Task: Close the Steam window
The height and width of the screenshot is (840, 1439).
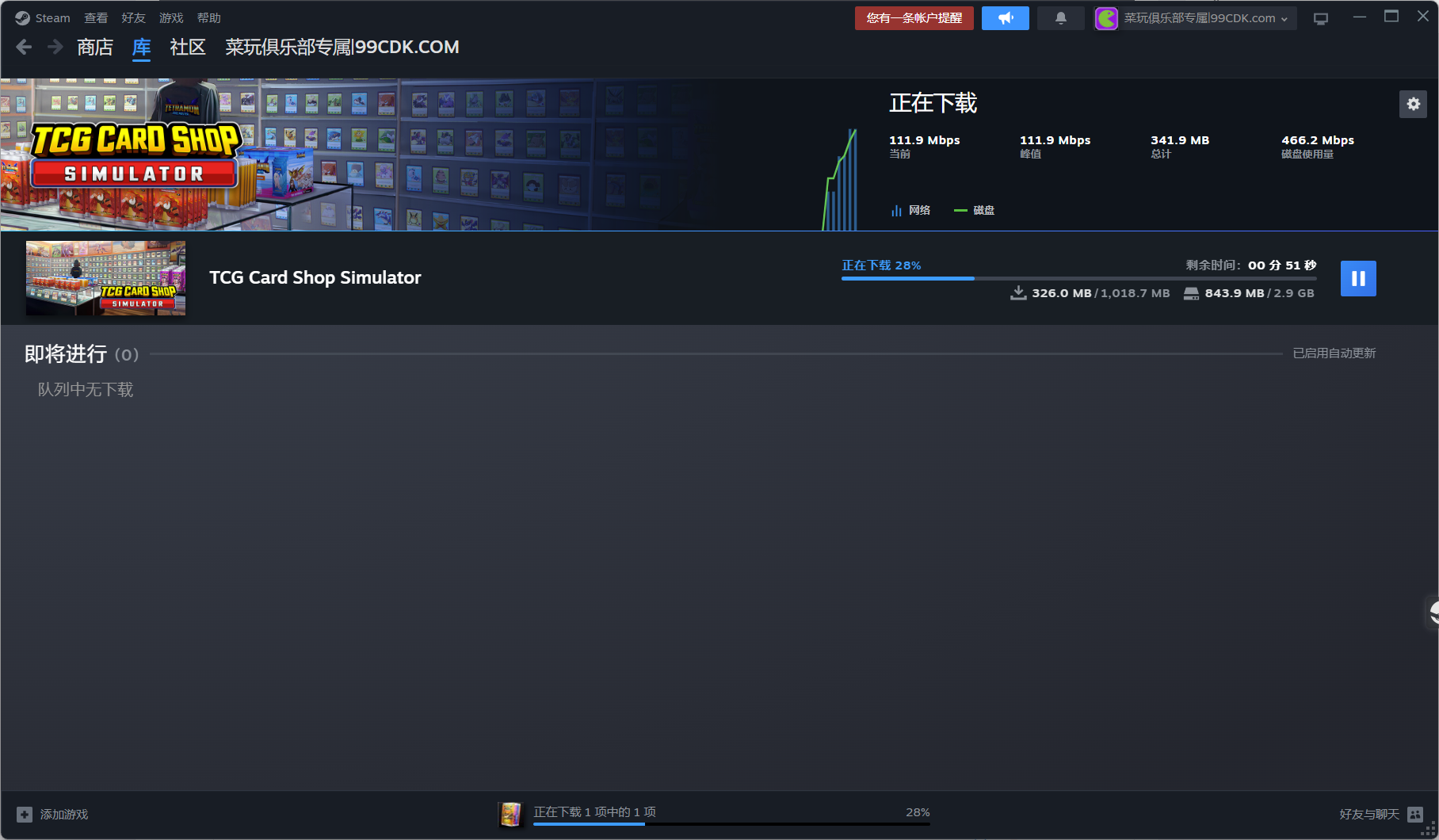Action: click(x=1423, y=17)
